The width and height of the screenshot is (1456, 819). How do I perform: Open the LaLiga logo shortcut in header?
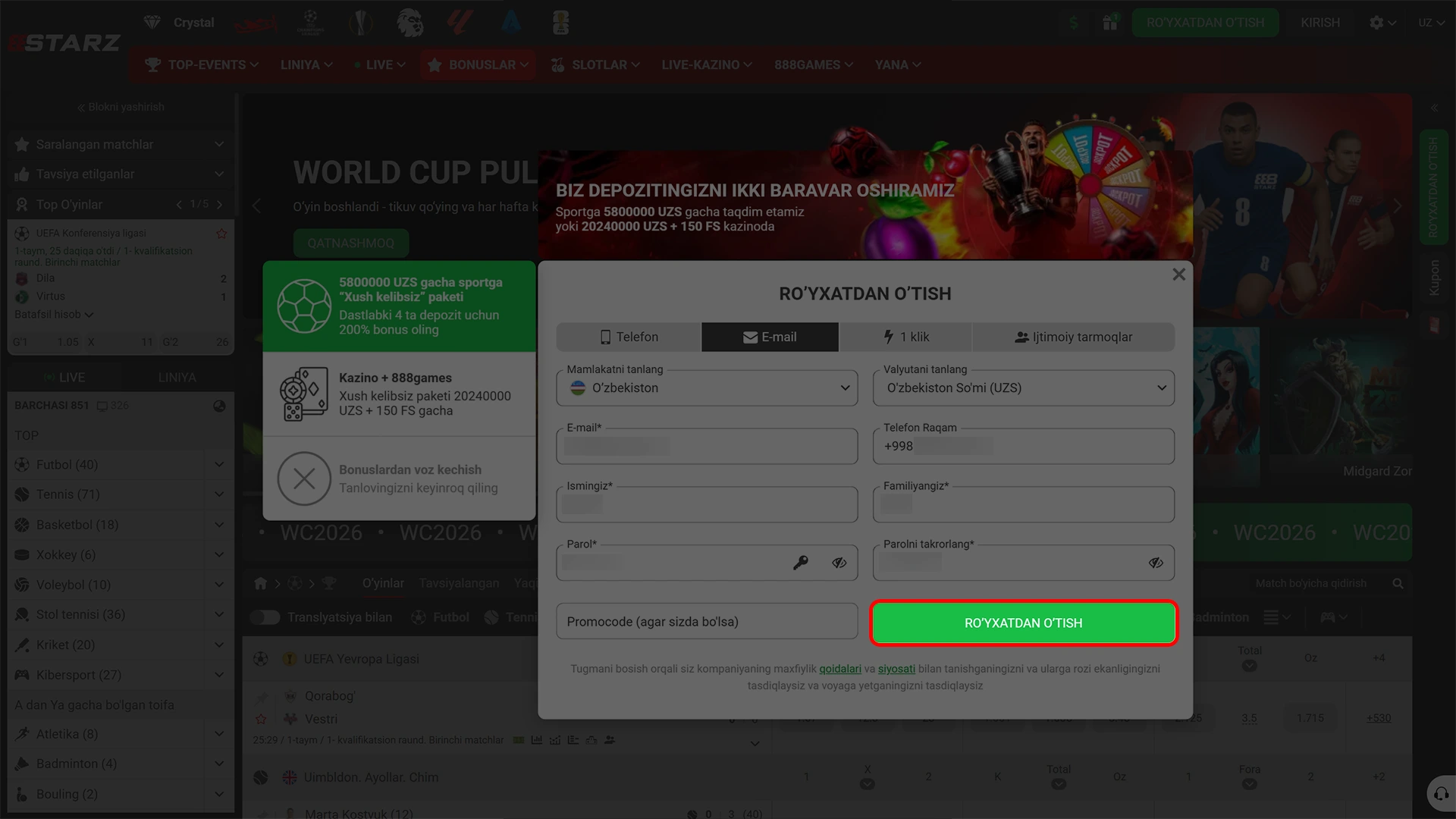tap(460, 23)
